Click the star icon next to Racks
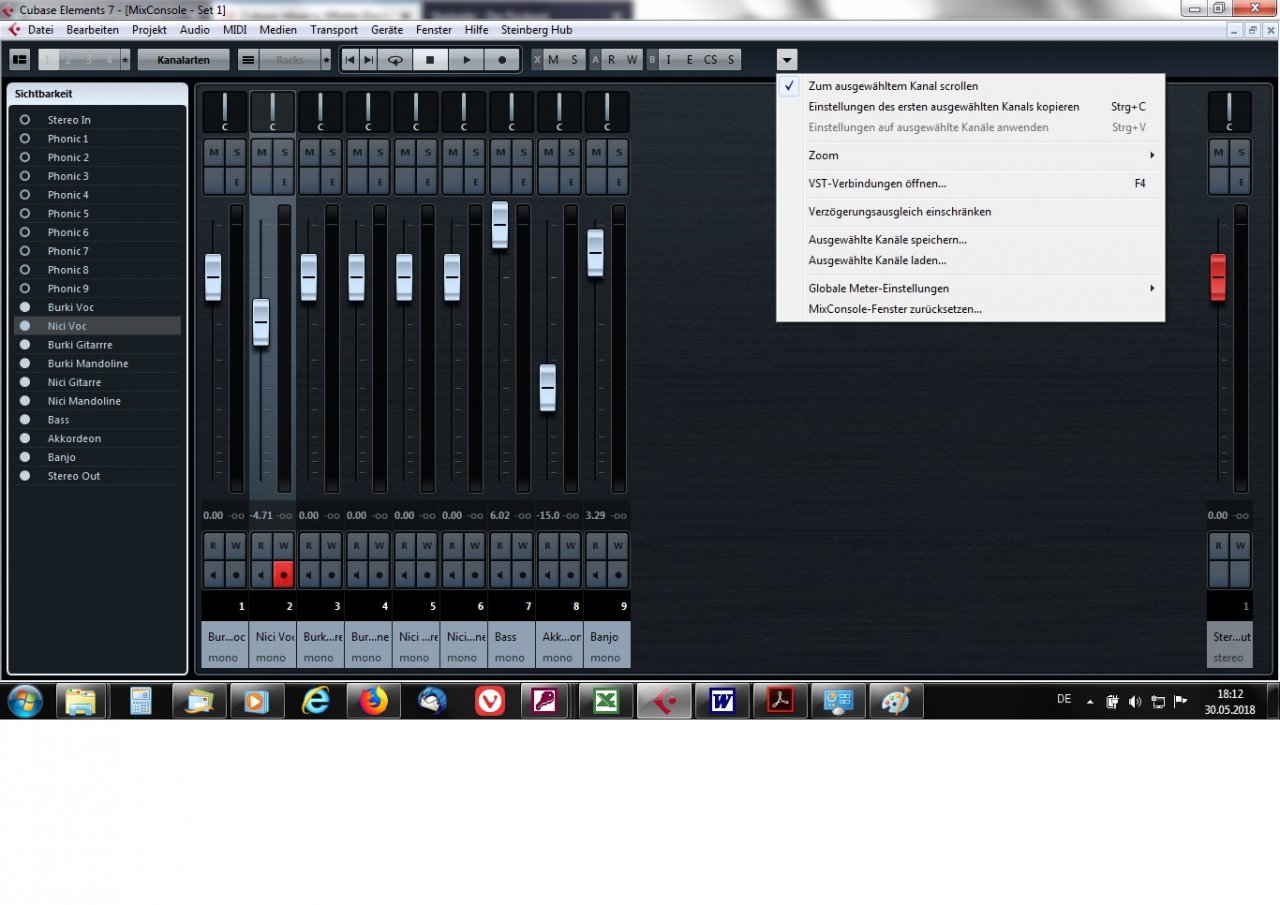The height and width of the screenshot is (905, 1280). tap(325, 60)
